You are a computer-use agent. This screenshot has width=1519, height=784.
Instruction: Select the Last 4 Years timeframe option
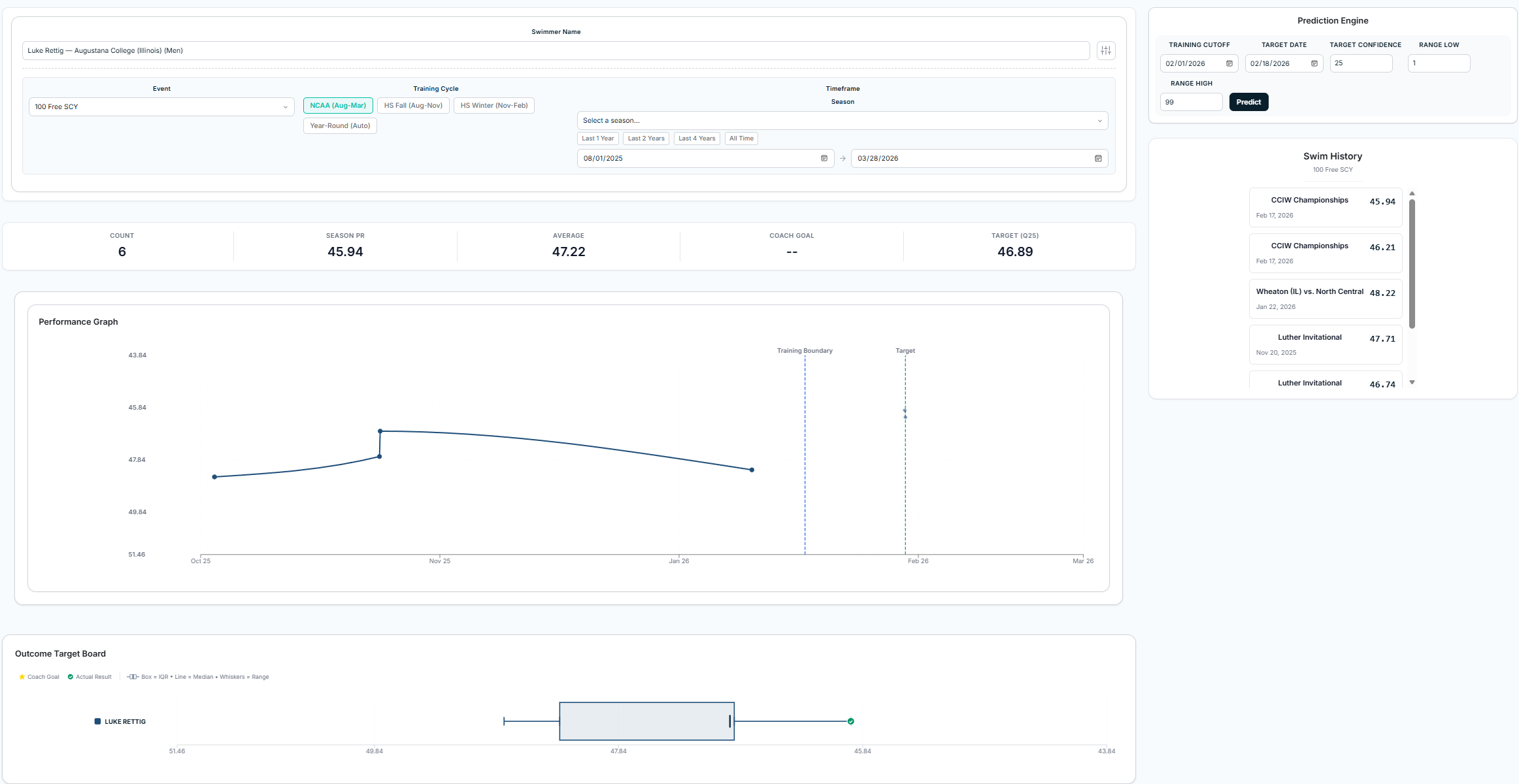696,139
